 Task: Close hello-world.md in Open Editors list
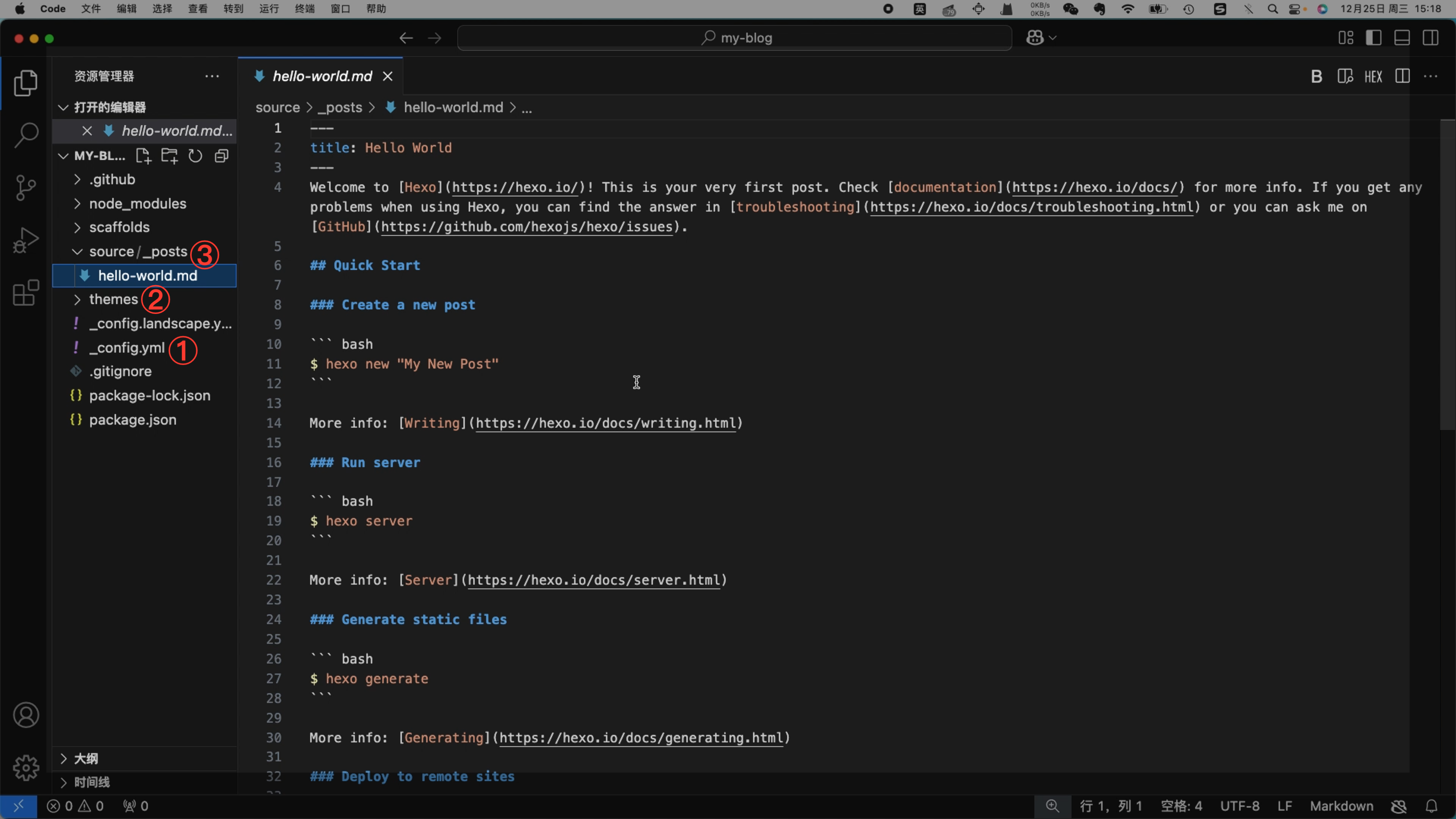(87, 131)
